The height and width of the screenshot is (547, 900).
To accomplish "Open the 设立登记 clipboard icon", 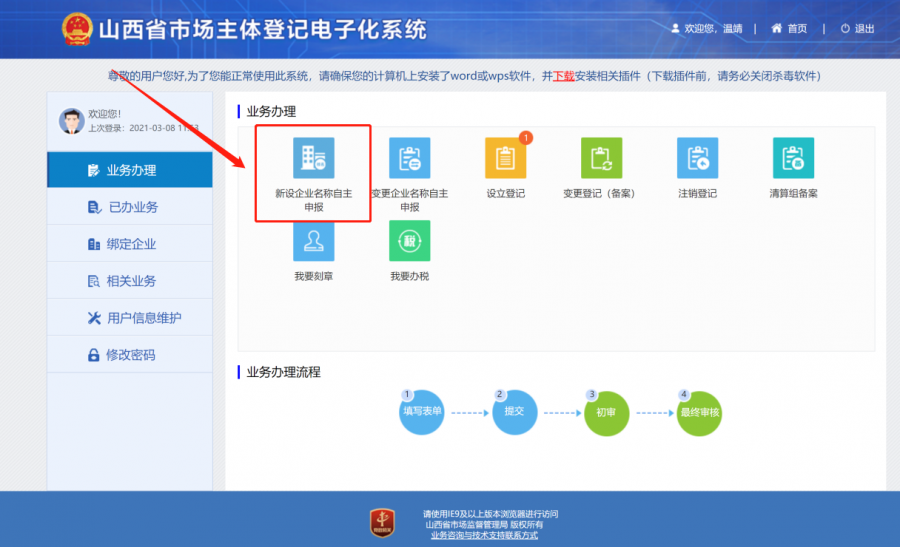I will (x=505, y=158).
